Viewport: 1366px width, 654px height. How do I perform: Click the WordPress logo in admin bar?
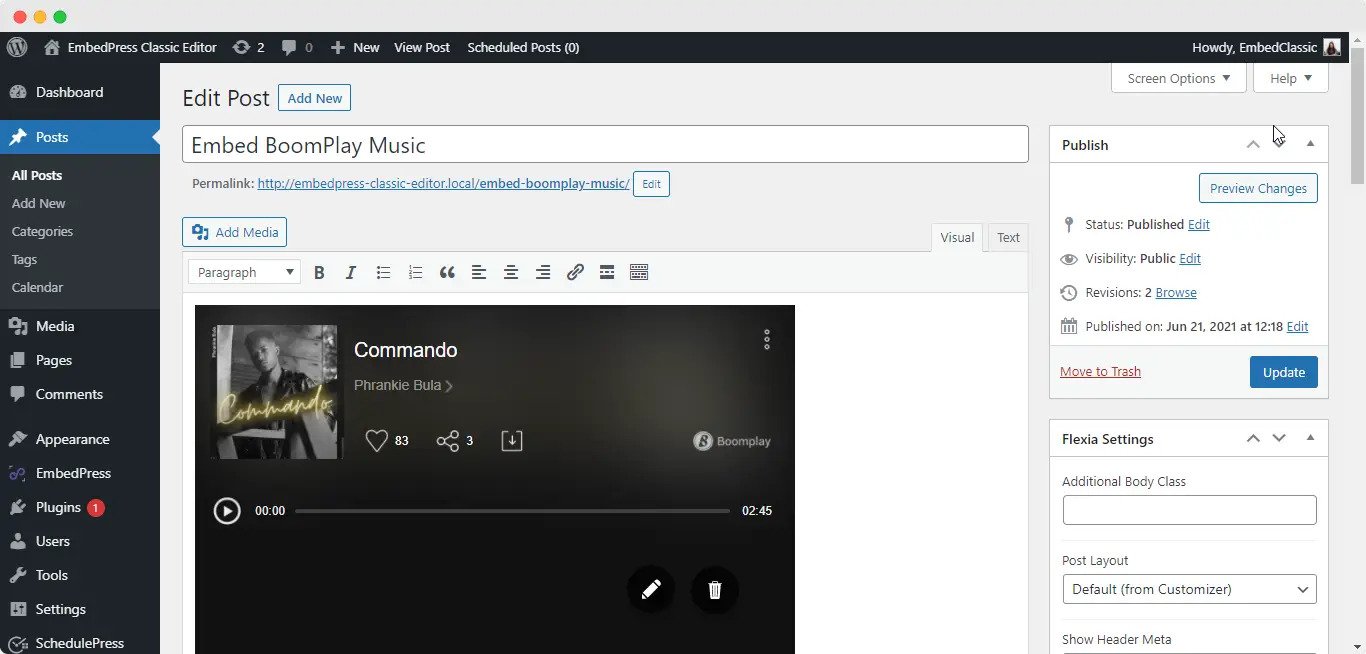[17, 47]
